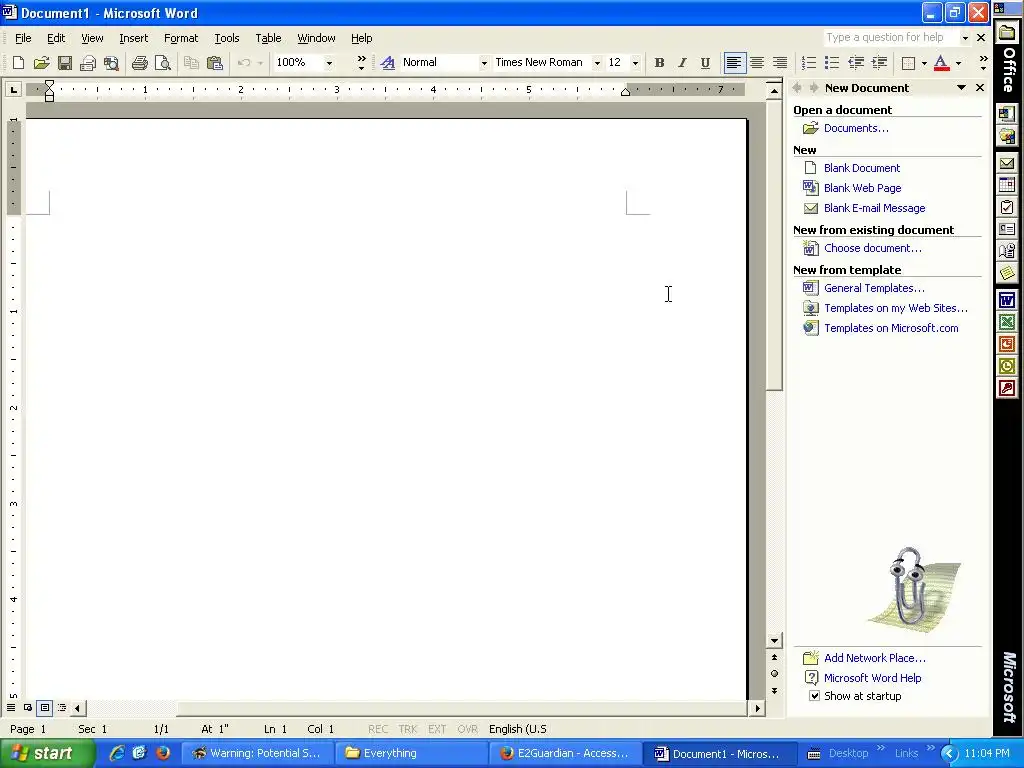Launch Excel from the Office shortcut bar
Image resolution: width=1024 pixels, height=768 pixels.
(x=1007, y=321)
